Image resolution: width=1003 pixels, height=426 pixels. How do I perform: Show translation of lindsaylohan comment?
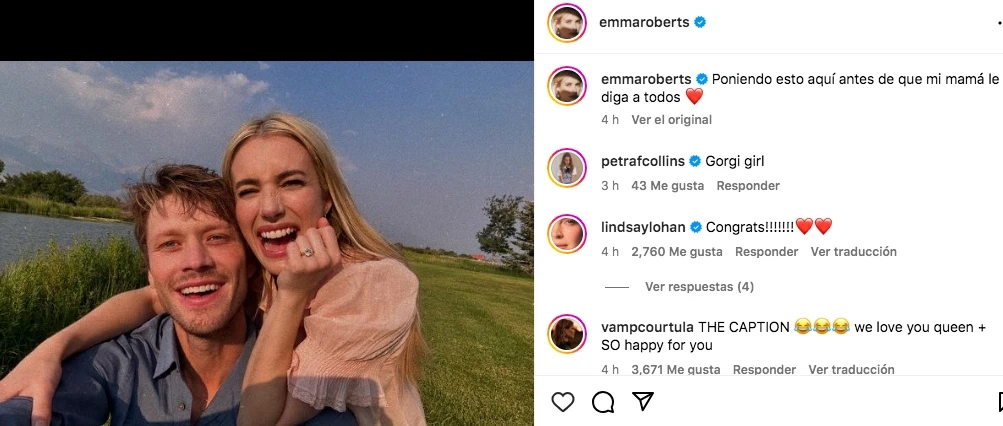852,252
